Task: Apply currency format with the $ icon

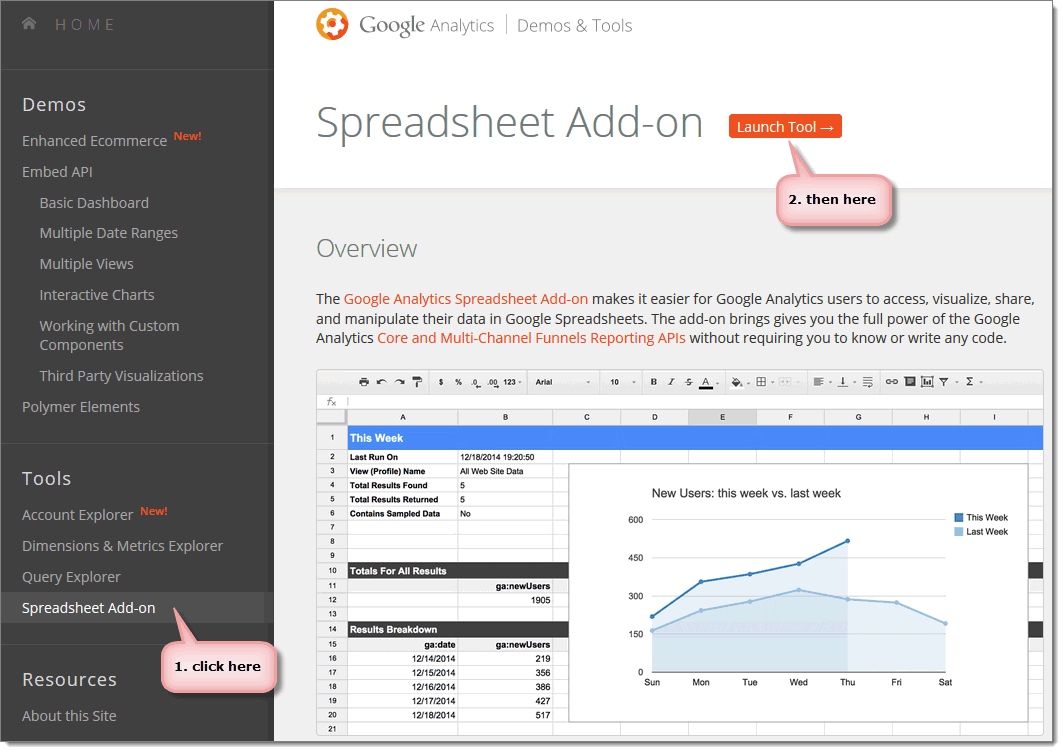Action: pos(441,382)
